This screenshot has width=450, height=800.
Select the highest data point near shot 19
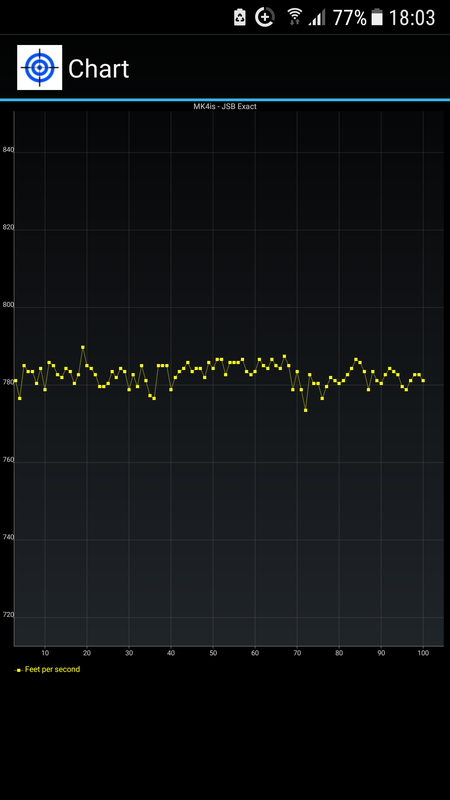pos(83,347)
